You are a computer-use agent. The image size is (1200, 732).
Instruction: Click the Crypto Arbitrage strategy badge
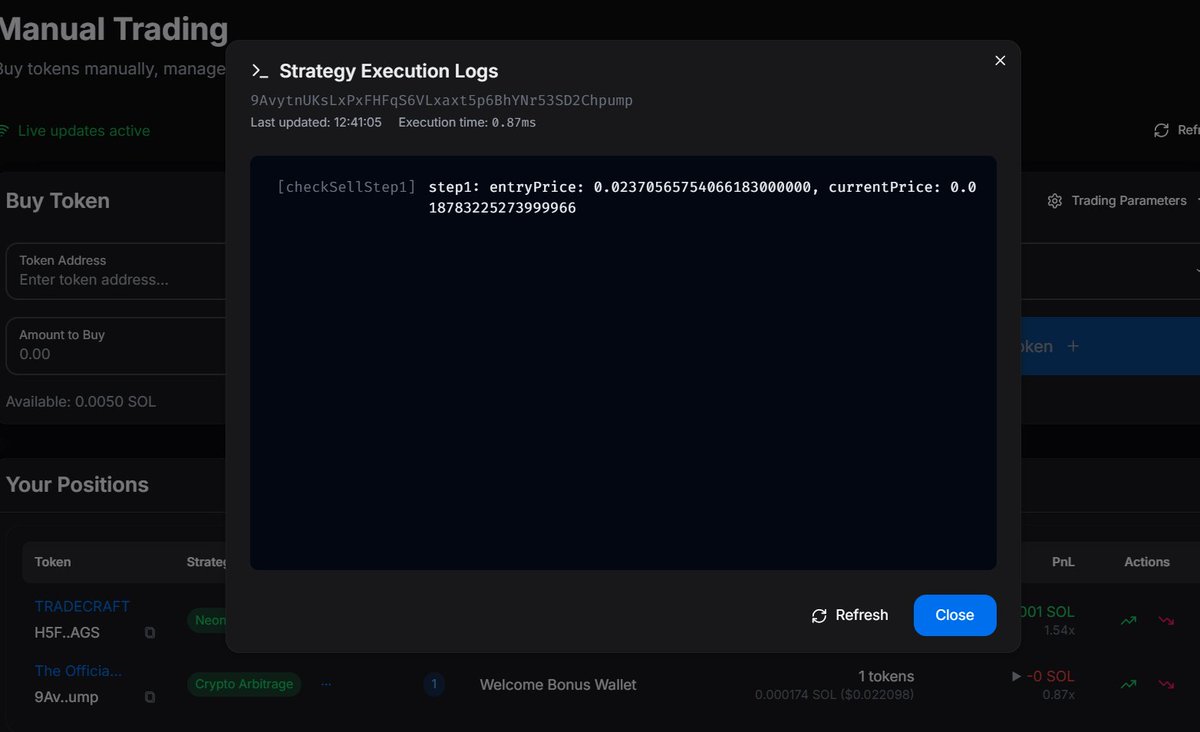point(244,684)
